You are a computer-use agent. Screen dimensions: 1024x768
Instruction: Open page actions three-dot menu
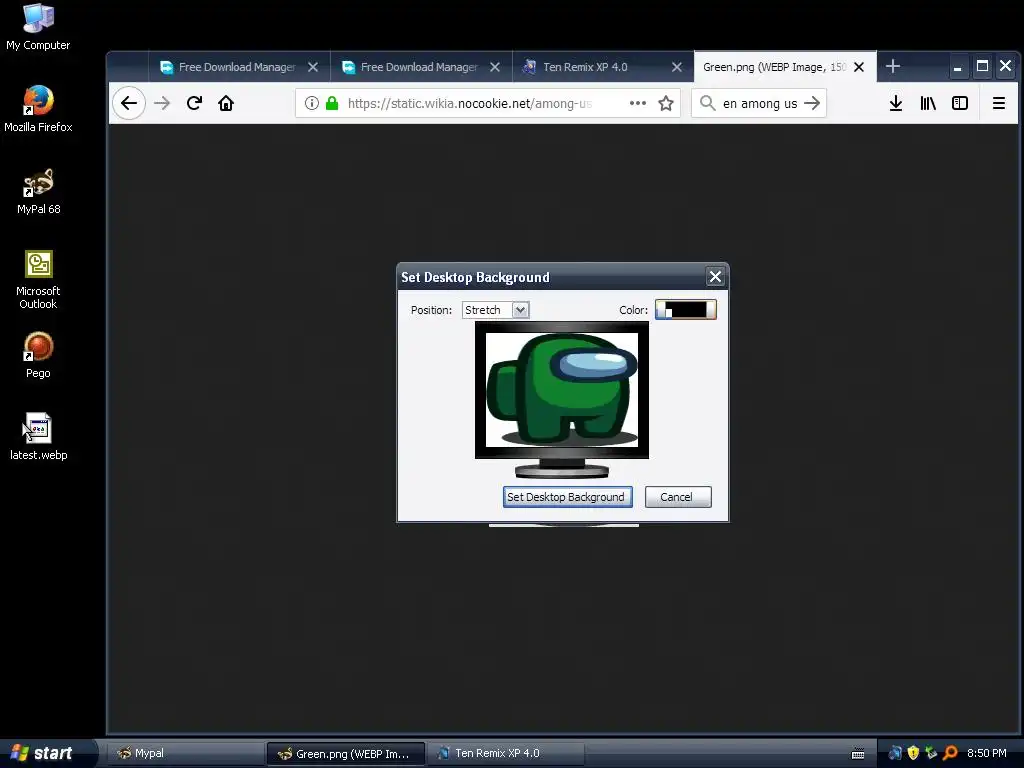tap(637, 103)
